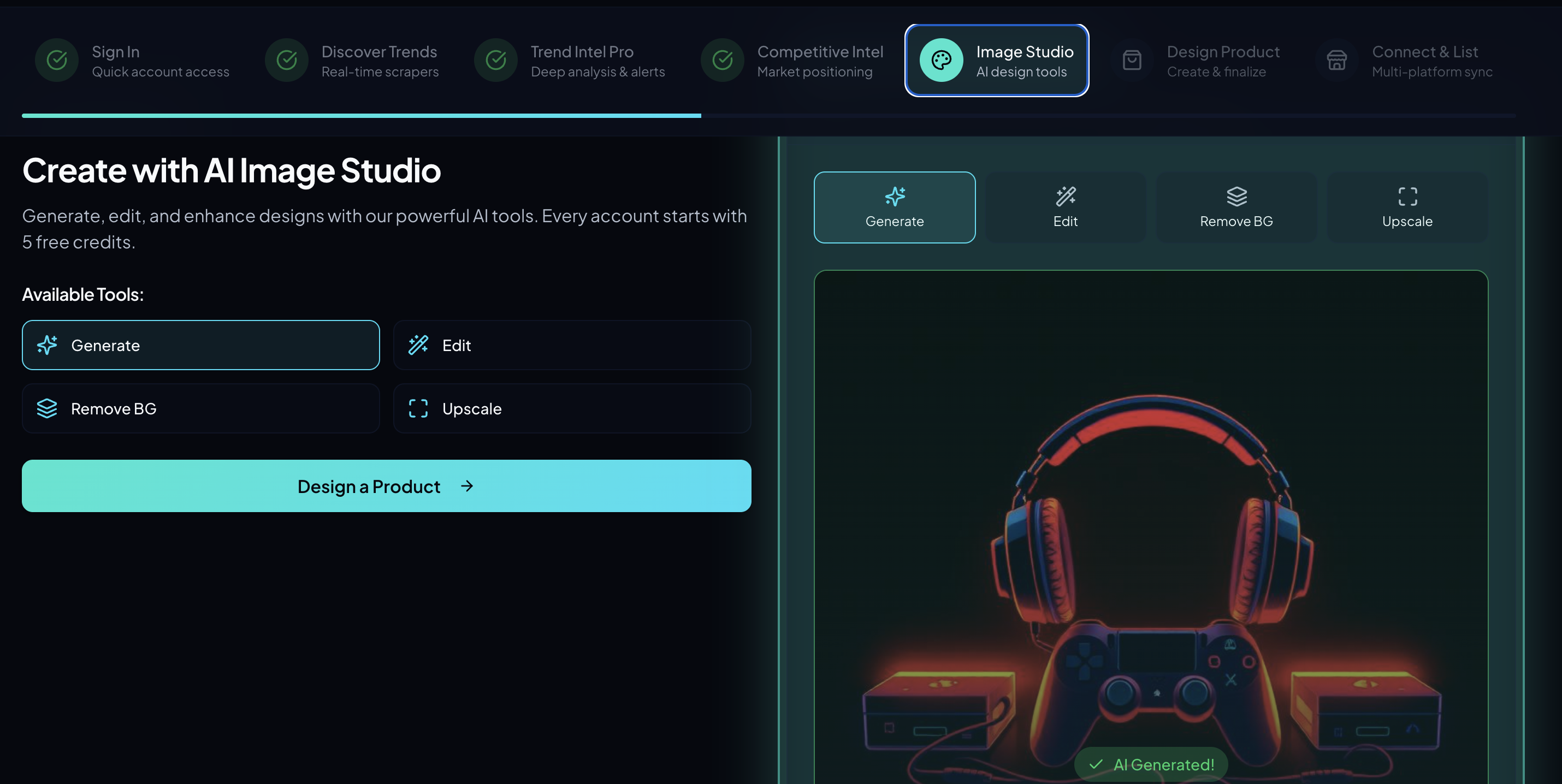
Task: Click the Sign In checkmark icon
Action: click(56, 60)
